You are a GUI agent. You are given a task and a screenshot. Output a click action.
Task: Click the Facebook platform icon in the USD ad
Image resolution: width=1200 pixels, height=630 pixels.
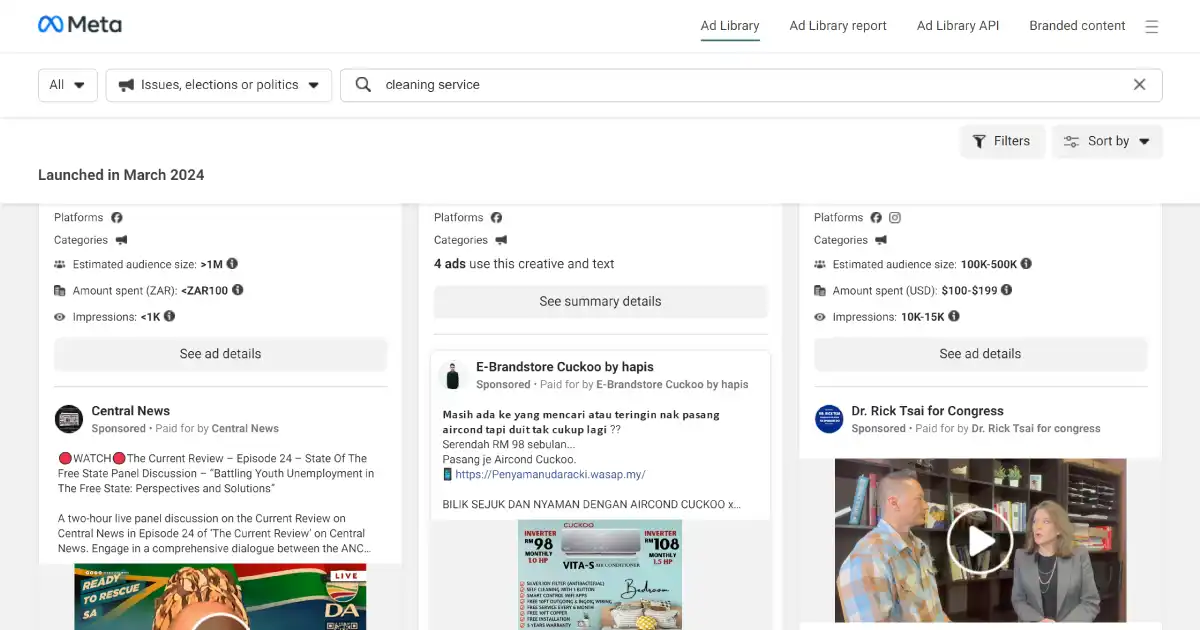[877, 217]
